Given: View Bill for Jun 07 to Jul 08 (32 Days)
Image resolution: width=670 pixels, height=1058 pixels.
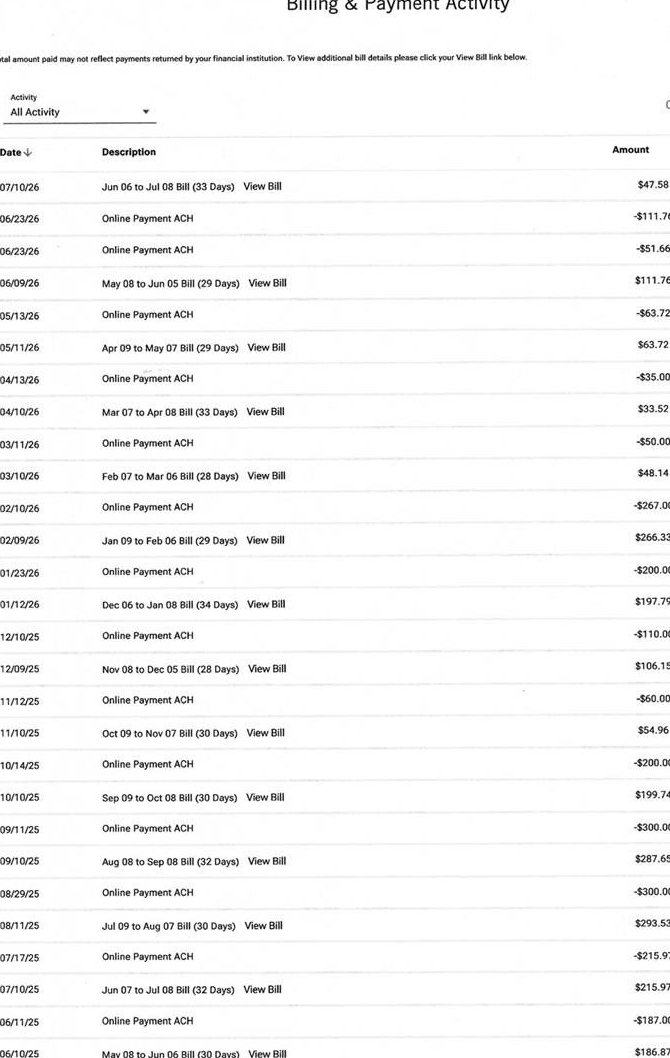Looking at the screenshot, I should 262,989.
